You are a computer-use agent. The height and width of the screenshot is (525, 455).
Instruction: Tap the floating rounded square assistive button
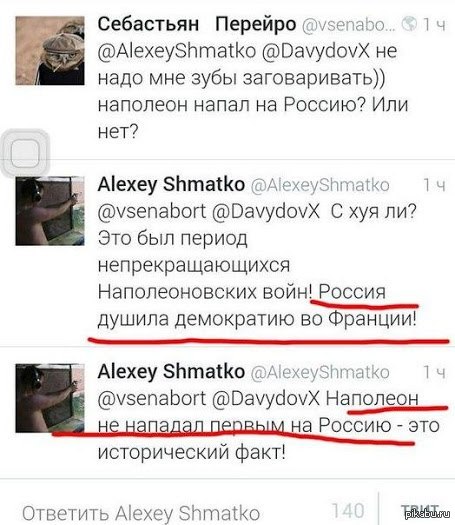click(x=25, y=153)
